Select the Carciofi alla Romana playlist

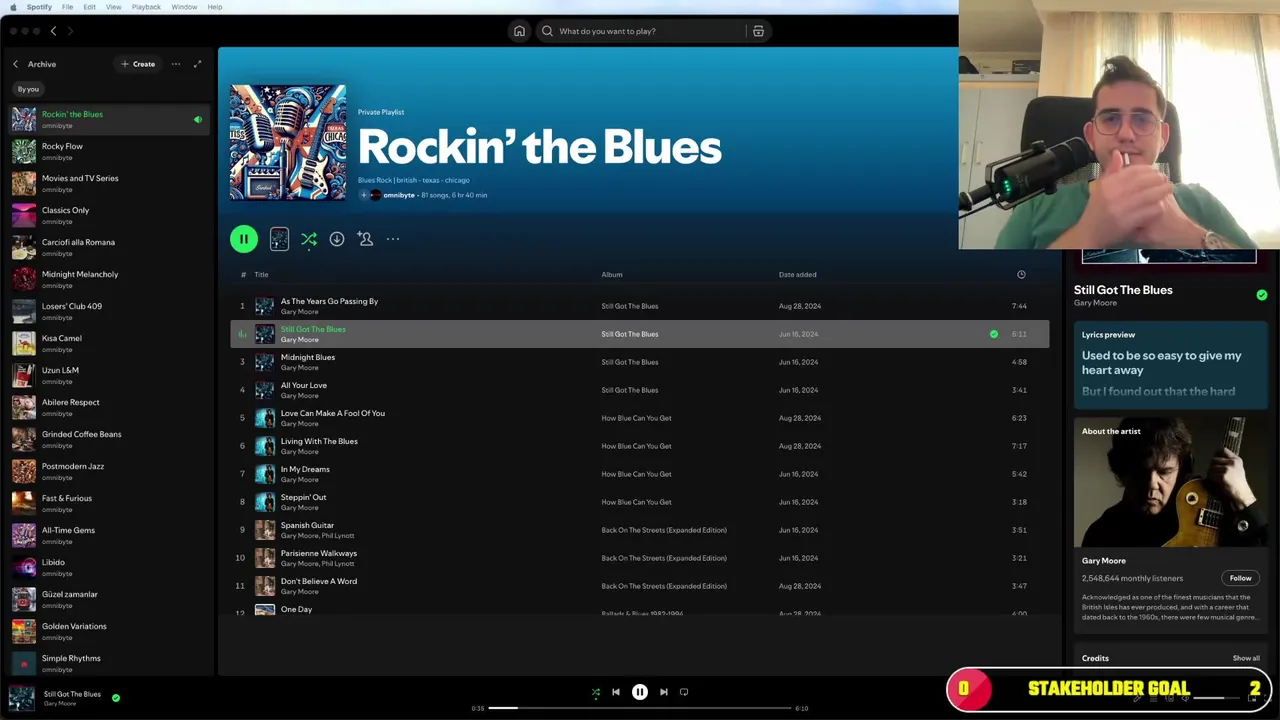[x=110, y=247]
